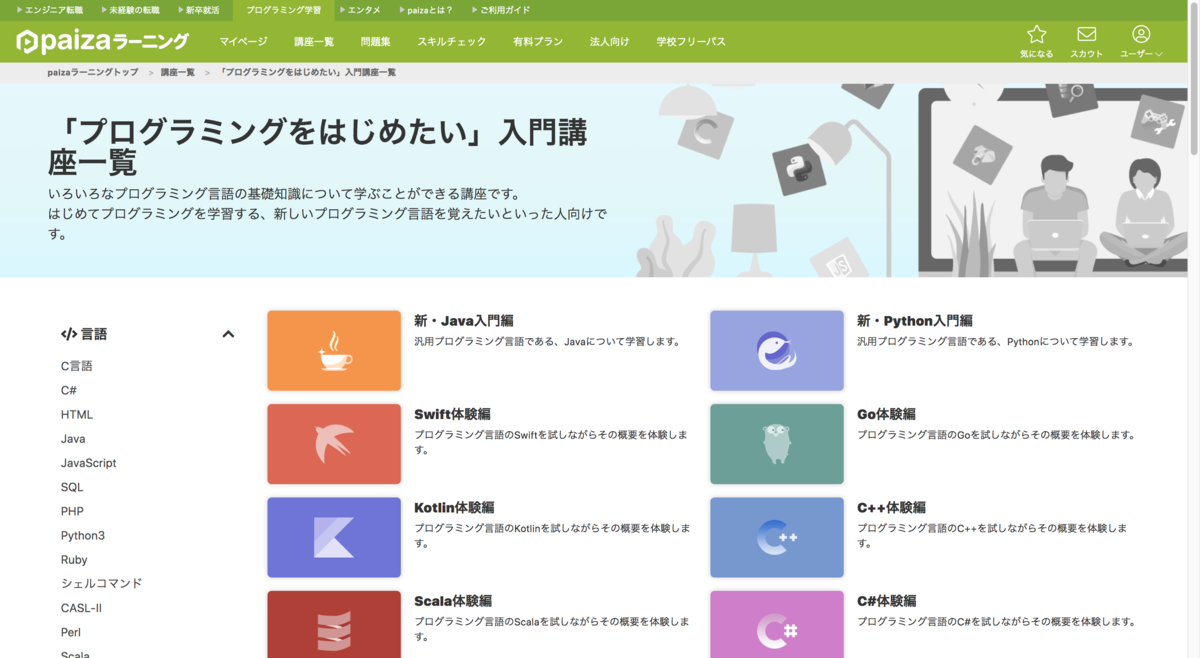Screen dimensions: 1200x658
Task: Filter by Ruby in the sidebar
Action: point(74,560)
